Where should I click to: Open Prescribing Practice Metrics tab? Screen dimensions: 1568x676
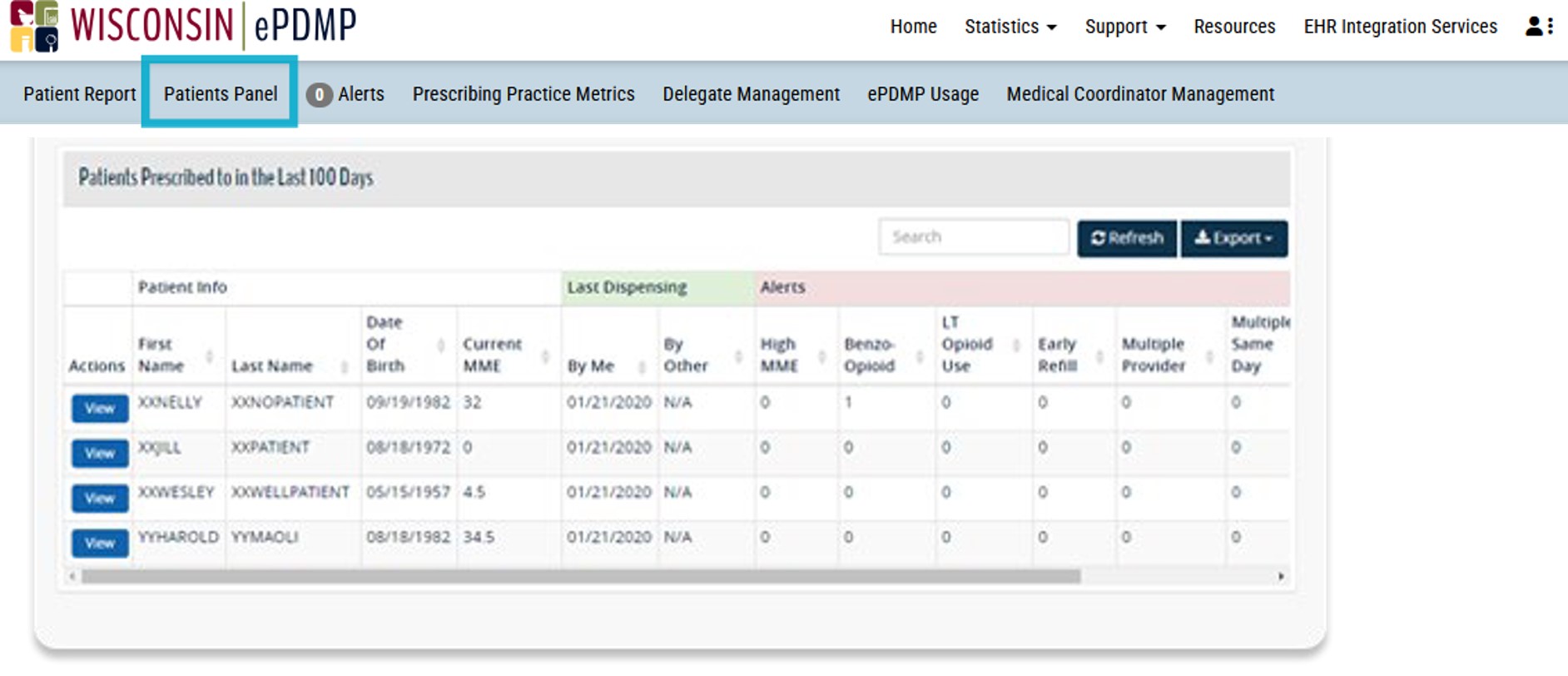pyautogui.click(x=523, y=94)
